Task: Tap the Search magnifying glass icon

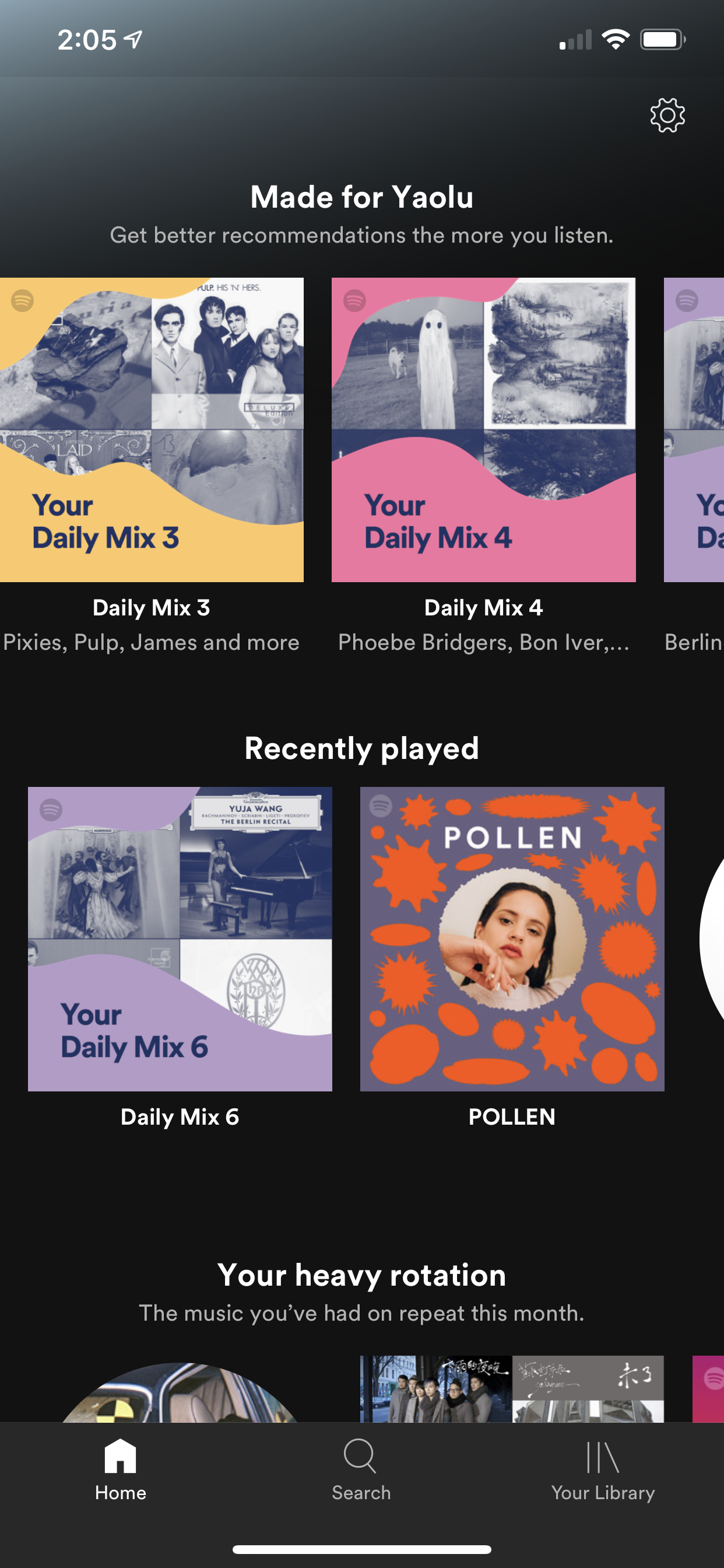Action: (361, 1455)
